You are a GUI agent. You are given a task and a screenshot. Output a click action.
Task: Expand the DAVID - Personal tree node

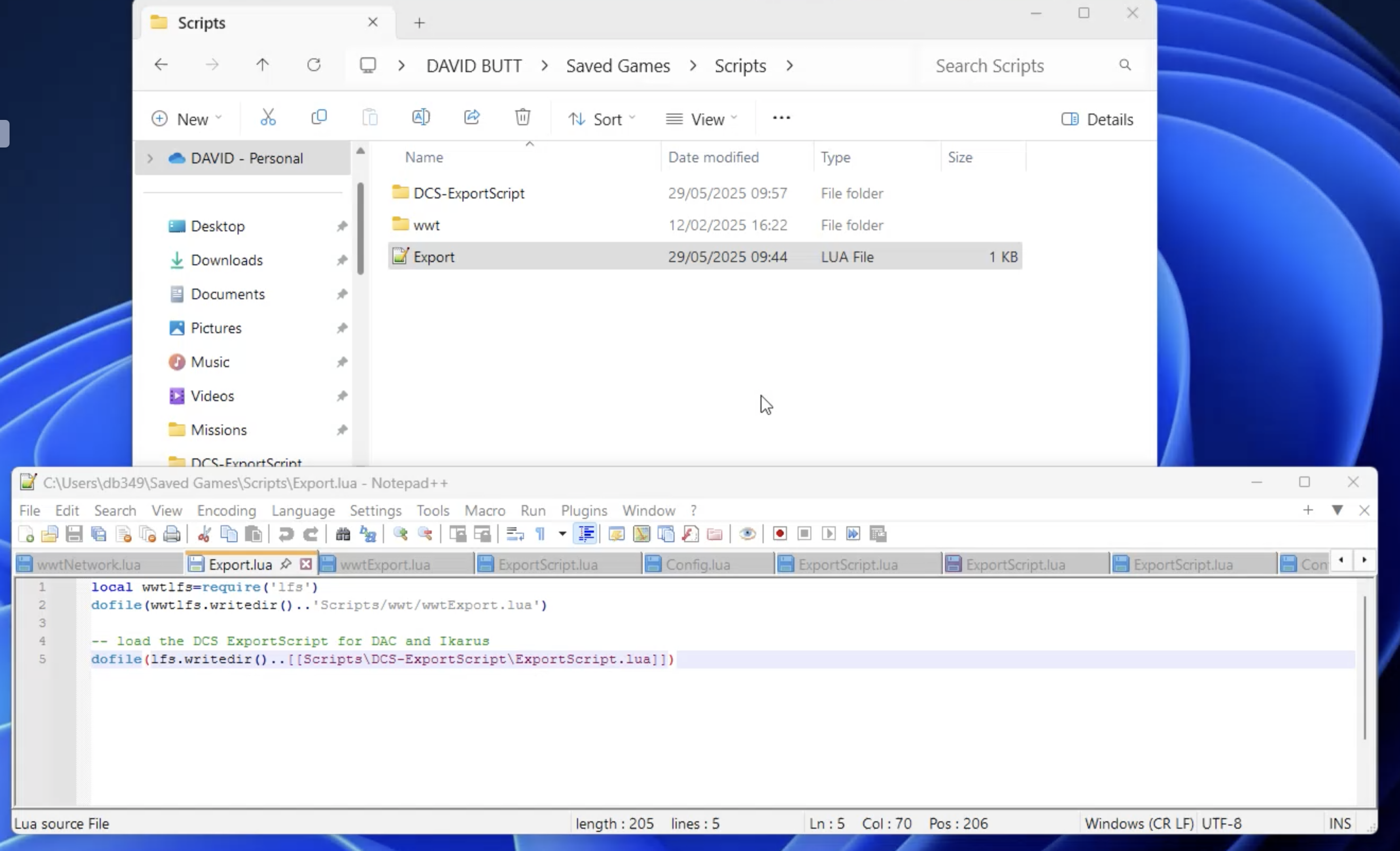coord(150,158)
